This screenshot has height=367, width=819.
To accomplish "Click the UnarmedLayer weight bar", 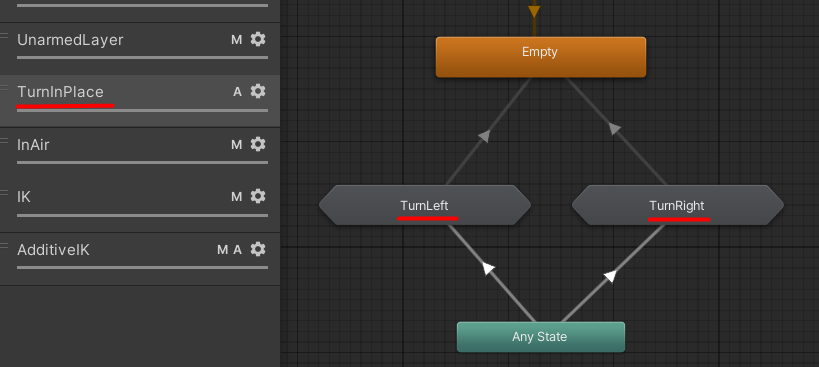I will coord(143,57).
